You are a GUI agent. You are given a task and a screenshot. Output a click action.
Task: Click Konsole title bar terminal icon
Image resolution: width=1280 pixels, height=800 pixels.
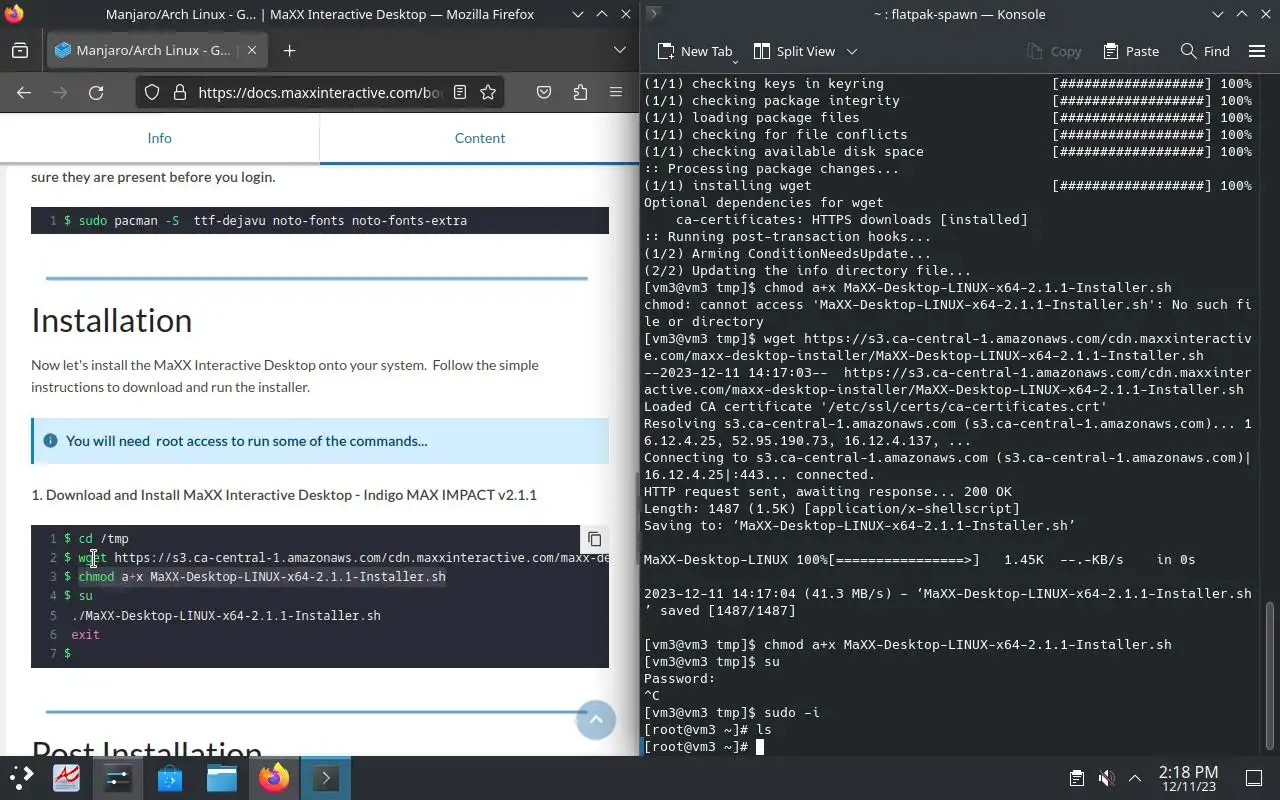[x=652, y=14]
